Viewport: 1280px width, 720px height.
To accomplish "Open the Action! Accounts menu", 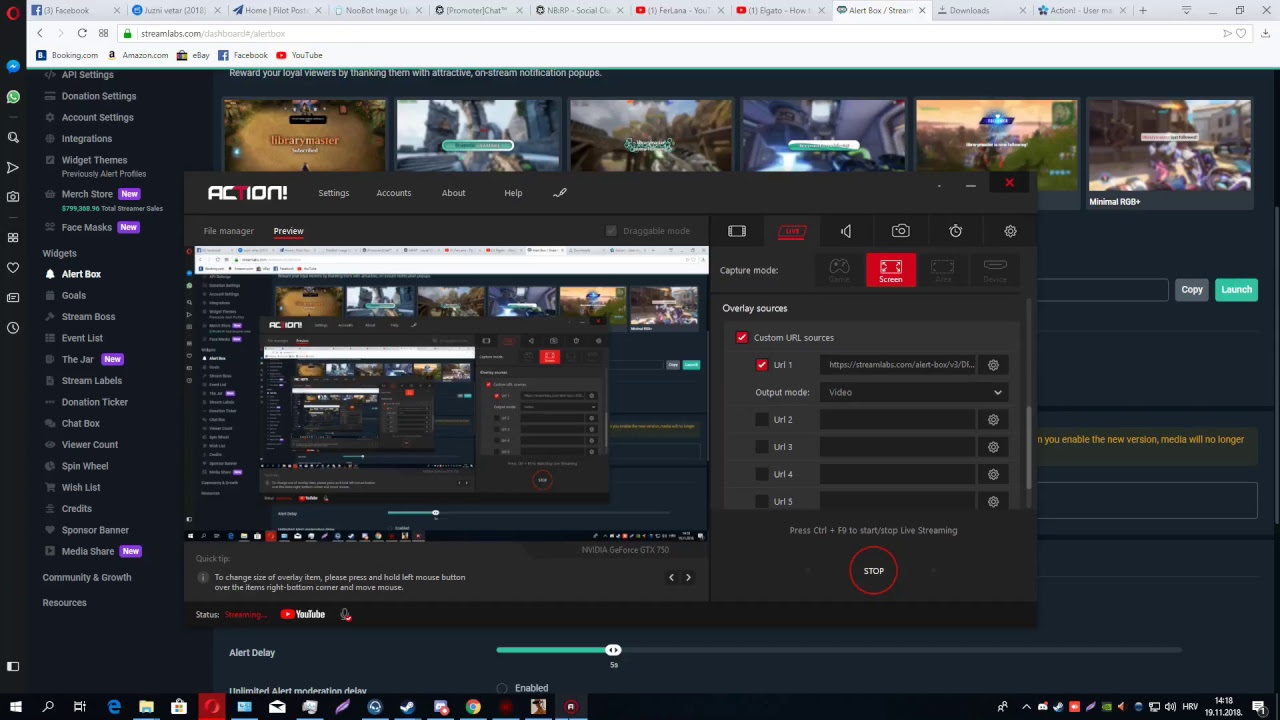I will point(394,193).
